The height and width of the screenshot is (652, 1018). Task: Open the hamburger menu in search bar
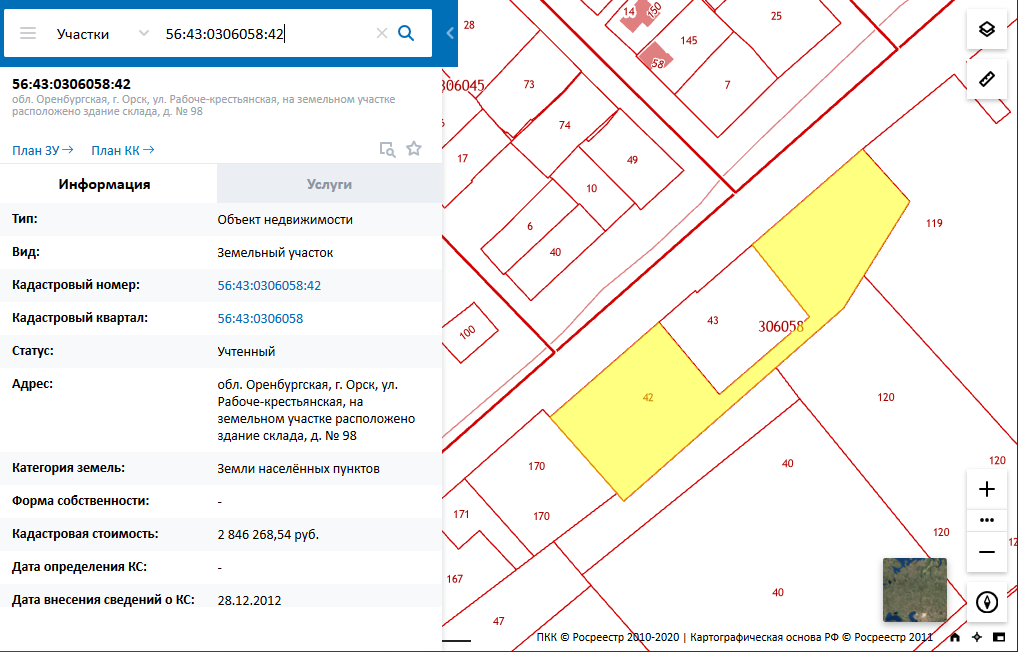click(28, 33)
